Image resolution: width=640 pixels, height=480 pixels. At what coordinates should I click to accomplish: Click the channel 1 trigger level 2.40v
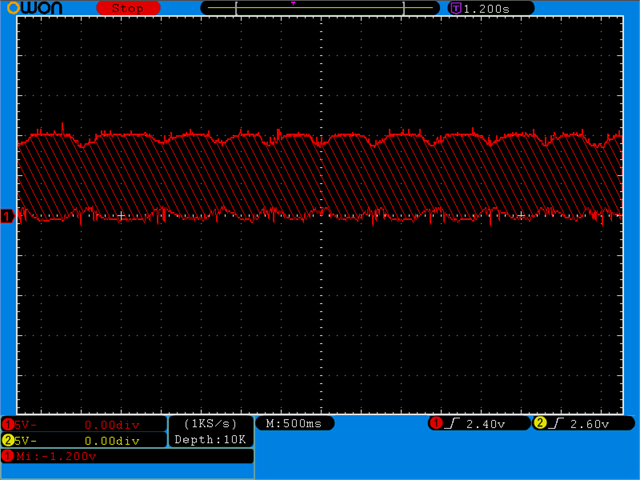[x=487, y=423]
